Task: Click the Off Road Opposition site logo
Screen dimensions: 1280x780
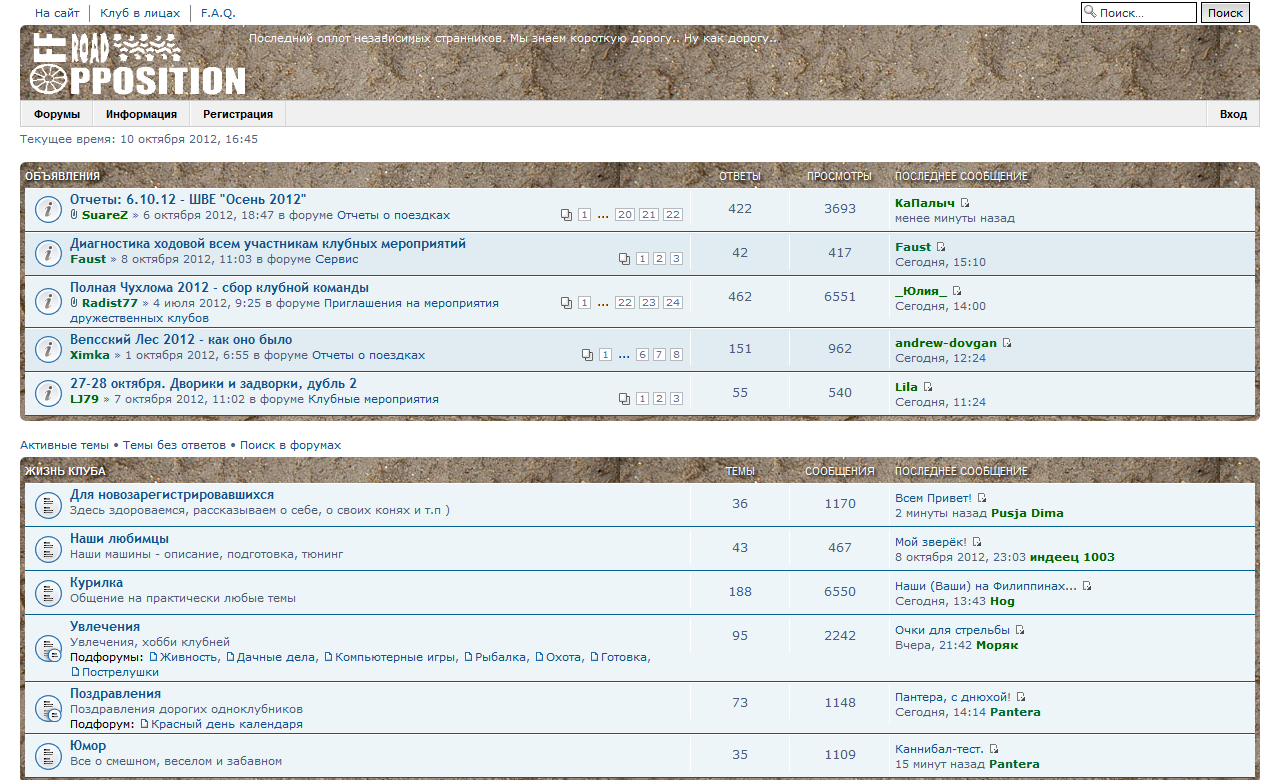Action: tap(137, 64)
